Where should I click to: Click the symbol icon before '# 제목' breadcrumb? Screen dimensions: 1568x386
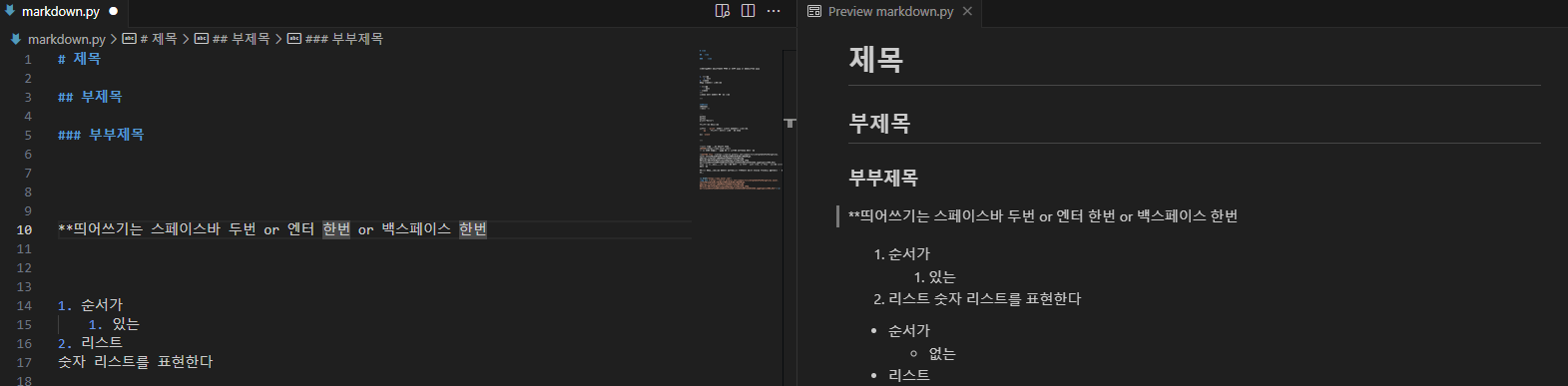(x=129, y=39)
